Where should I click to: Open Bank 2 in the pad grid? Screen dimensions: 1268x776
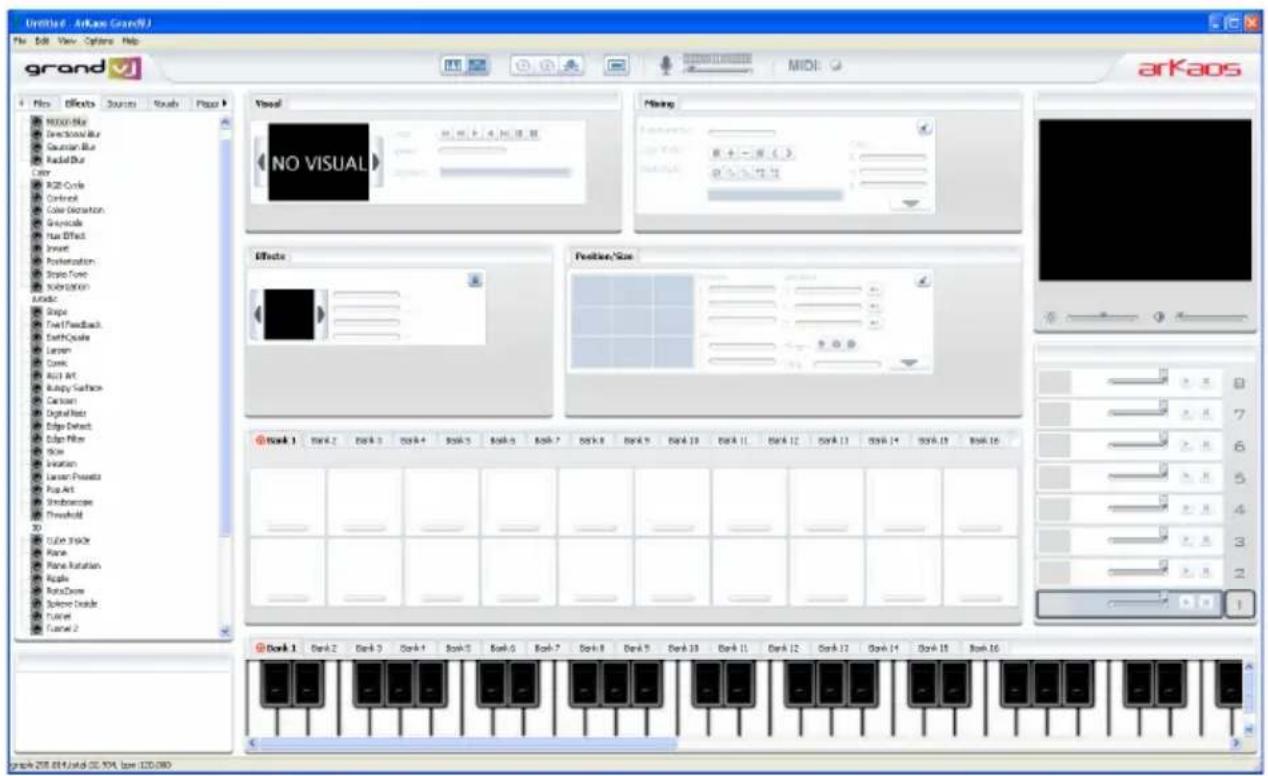(324, 440)
